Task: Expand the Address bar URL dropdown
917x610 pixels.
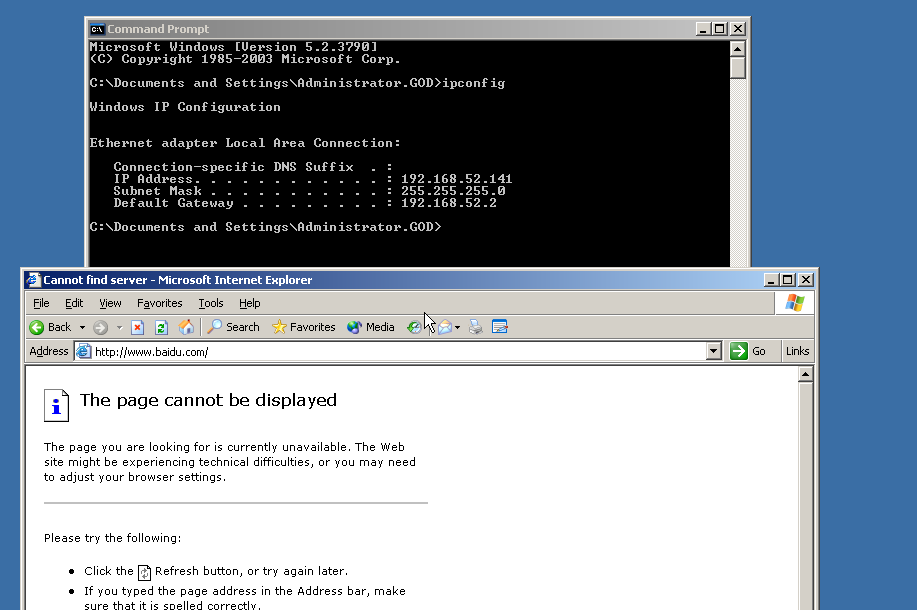Action: 713,351
